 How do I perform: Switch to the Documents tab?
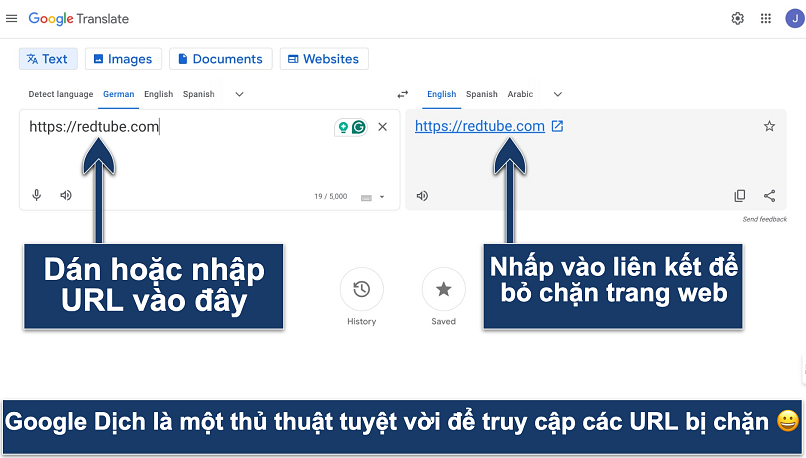(221, 59)
